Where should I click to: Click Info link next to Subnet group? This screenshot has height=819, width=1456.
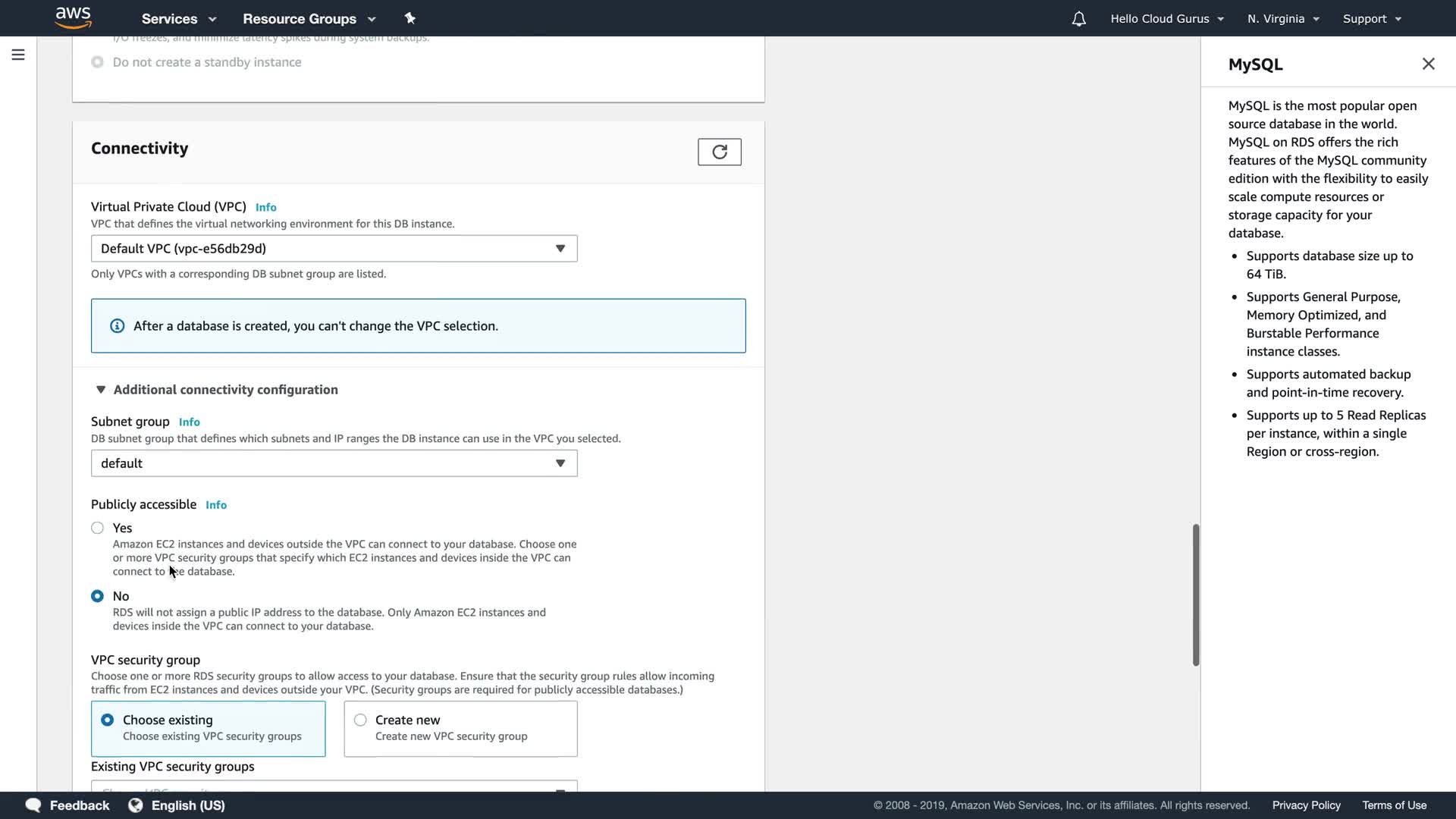(x=190, y=422)
